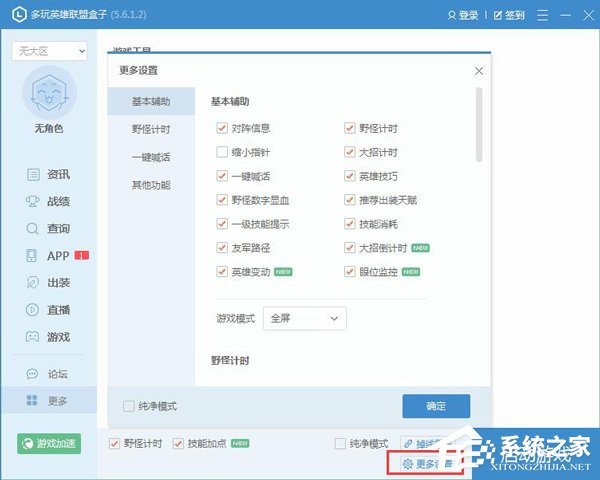
Task: Expand the 游戏模式 全屏 dropdown
Action: click(x=305, y=319)
